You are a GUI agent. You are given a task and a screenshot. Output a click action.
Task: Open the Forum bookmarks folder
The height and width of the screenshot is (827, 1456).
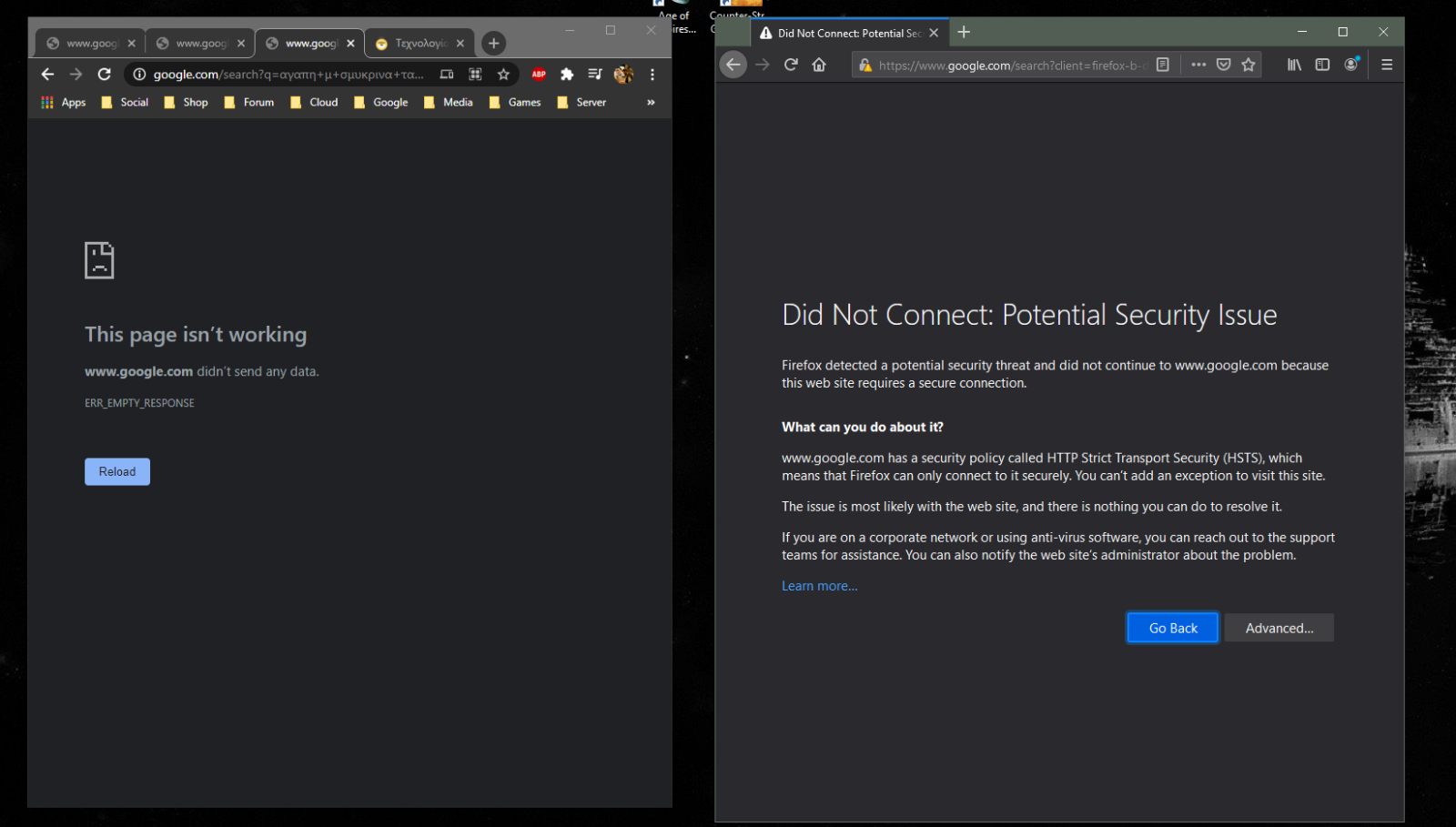point(249,103)
